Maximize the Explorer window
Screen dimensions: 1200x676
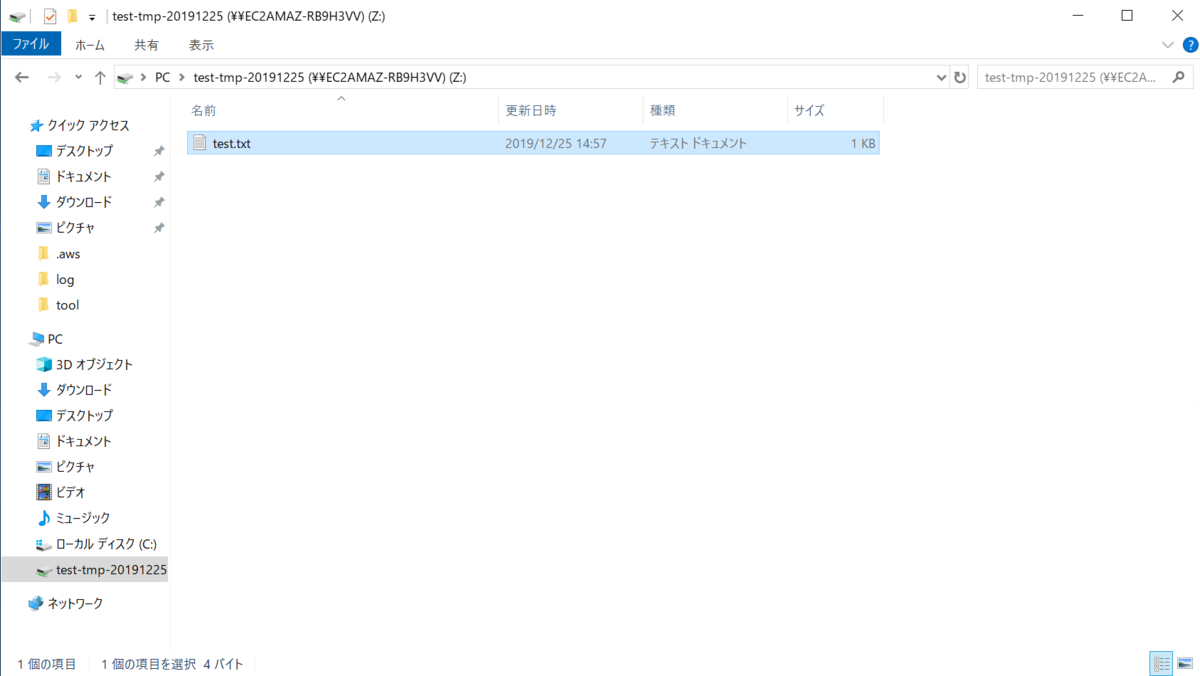click(1127, 16)
